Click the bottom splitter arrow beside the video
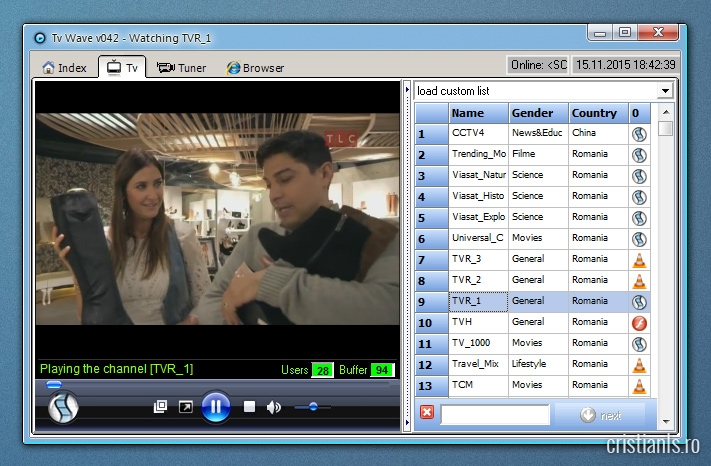The height and width of the screenshot is (466, 711). coord(407,422)
